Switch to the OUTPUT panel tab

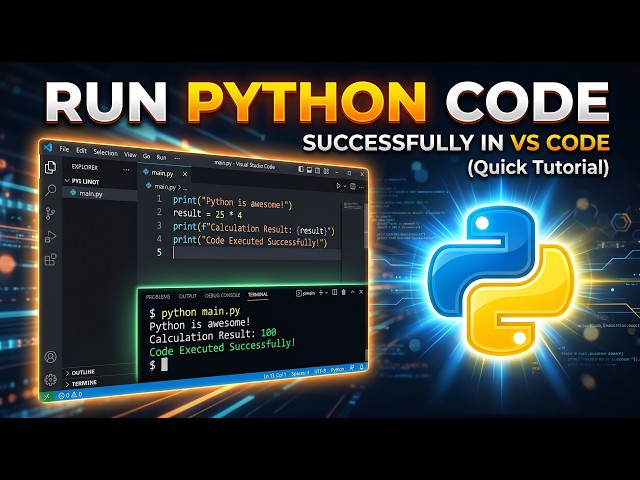(188, 296)
